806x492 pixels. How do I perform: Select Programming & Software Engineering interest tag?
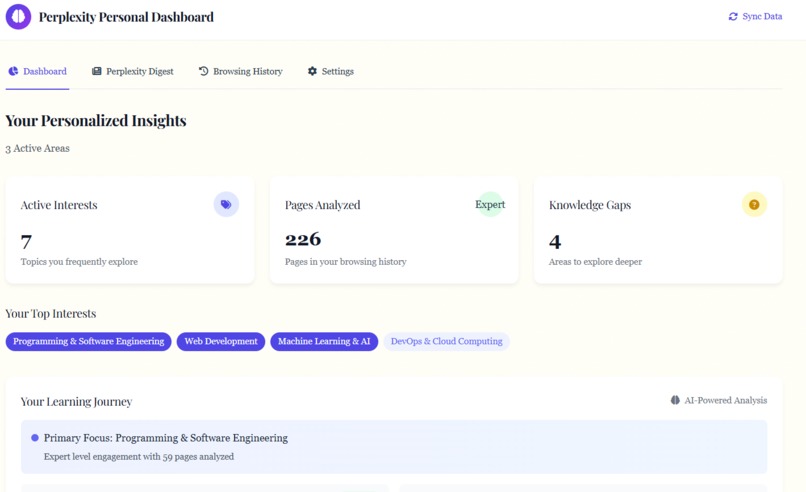[88, 341]
